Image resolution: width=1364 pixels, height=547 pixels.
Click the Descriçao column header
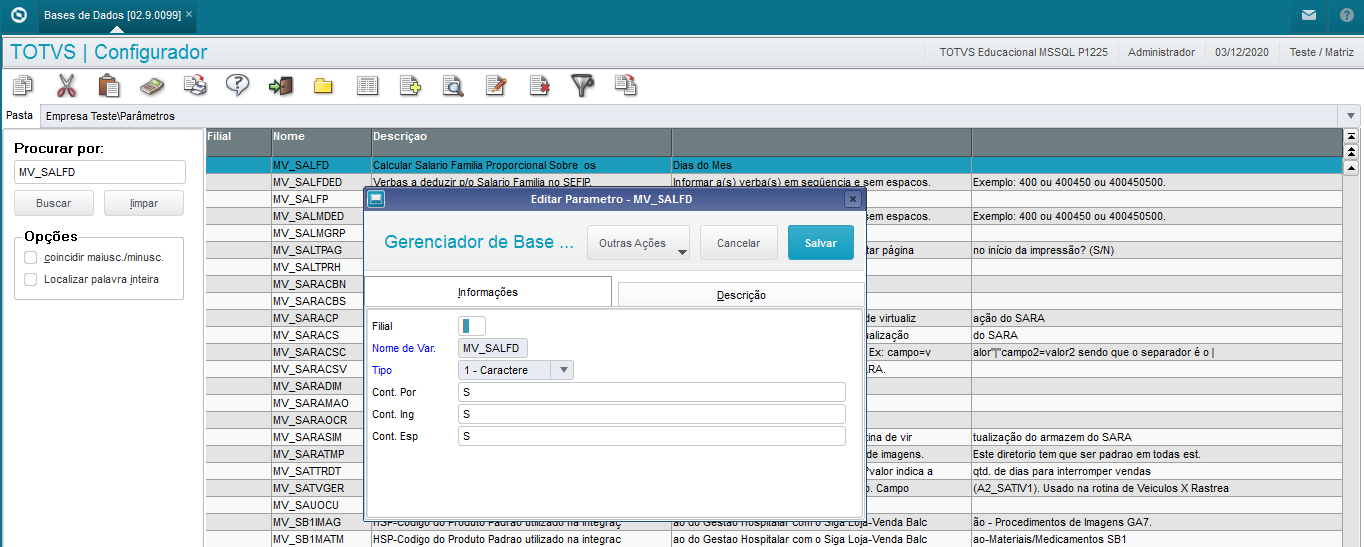[x=521, y=142]
